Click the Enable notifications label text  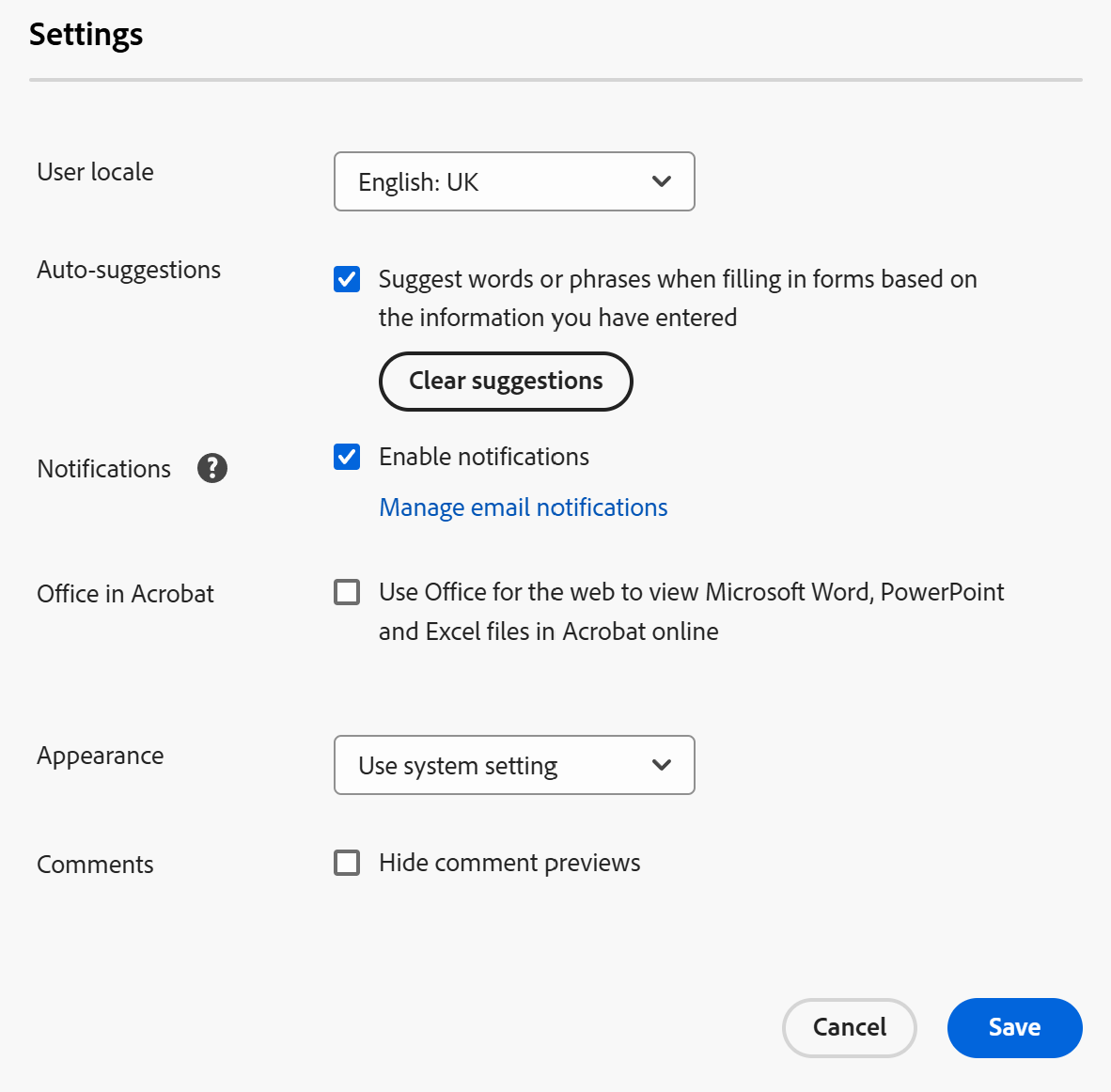point(484,457)
